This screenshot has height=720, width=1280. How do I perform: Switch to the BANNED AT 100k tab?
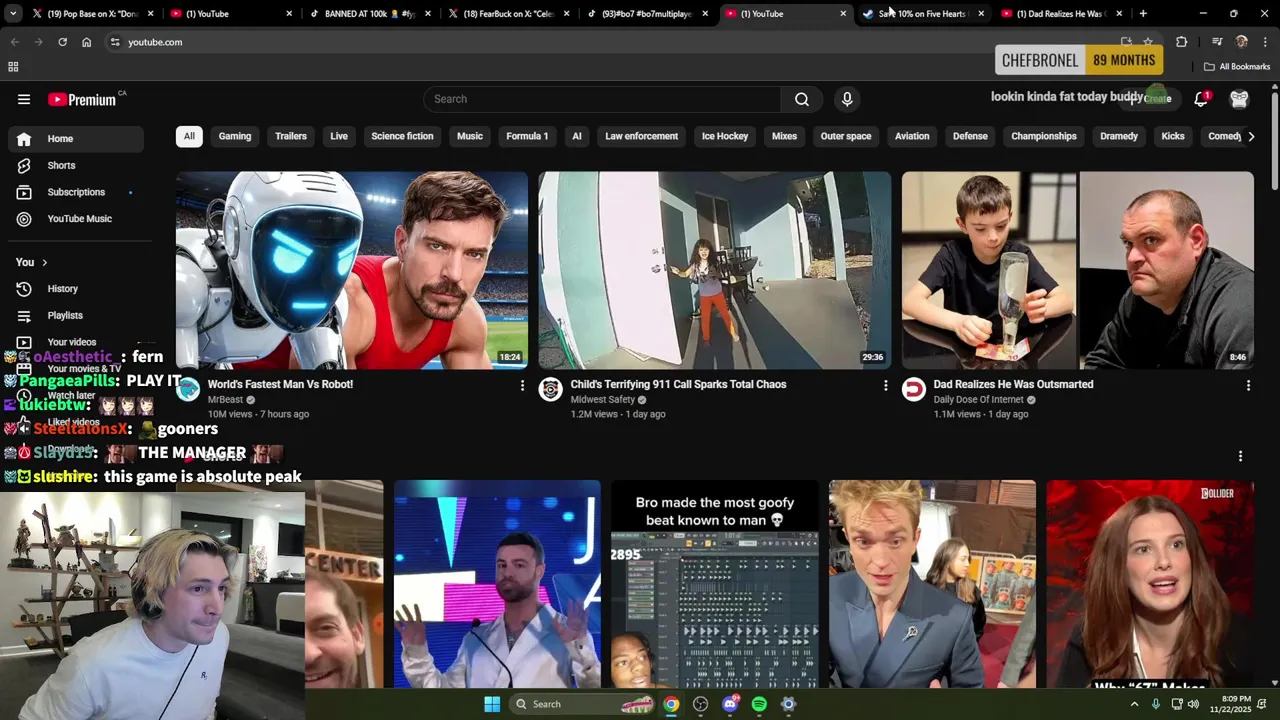click(x=368, y=14)
